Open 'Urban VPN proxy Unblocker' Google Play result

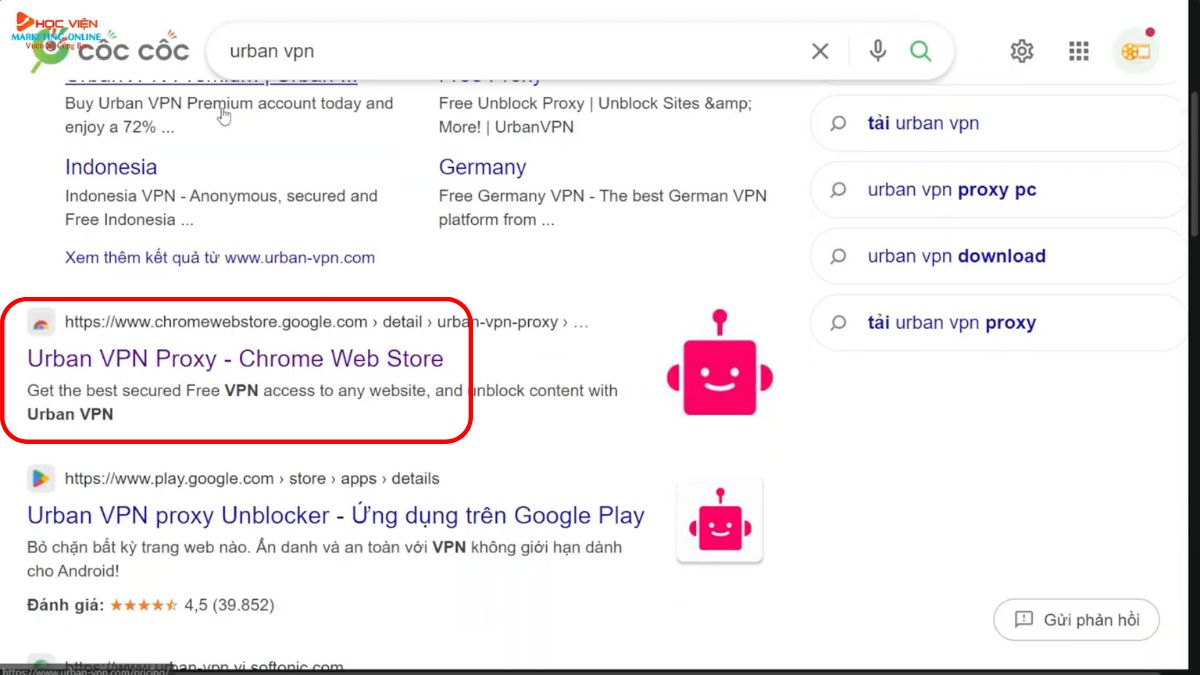coord(336,515)
